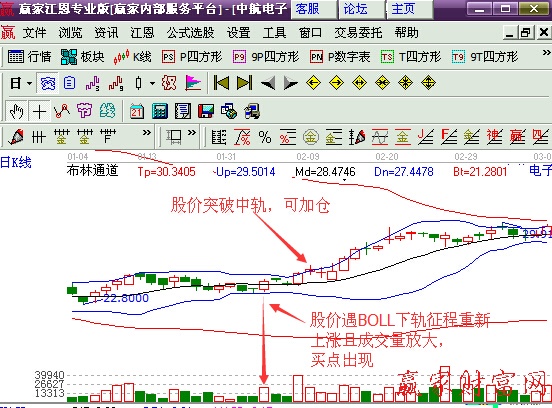
Task: Expand the top toolbar overflow chevron
Action: pos(546,53)
